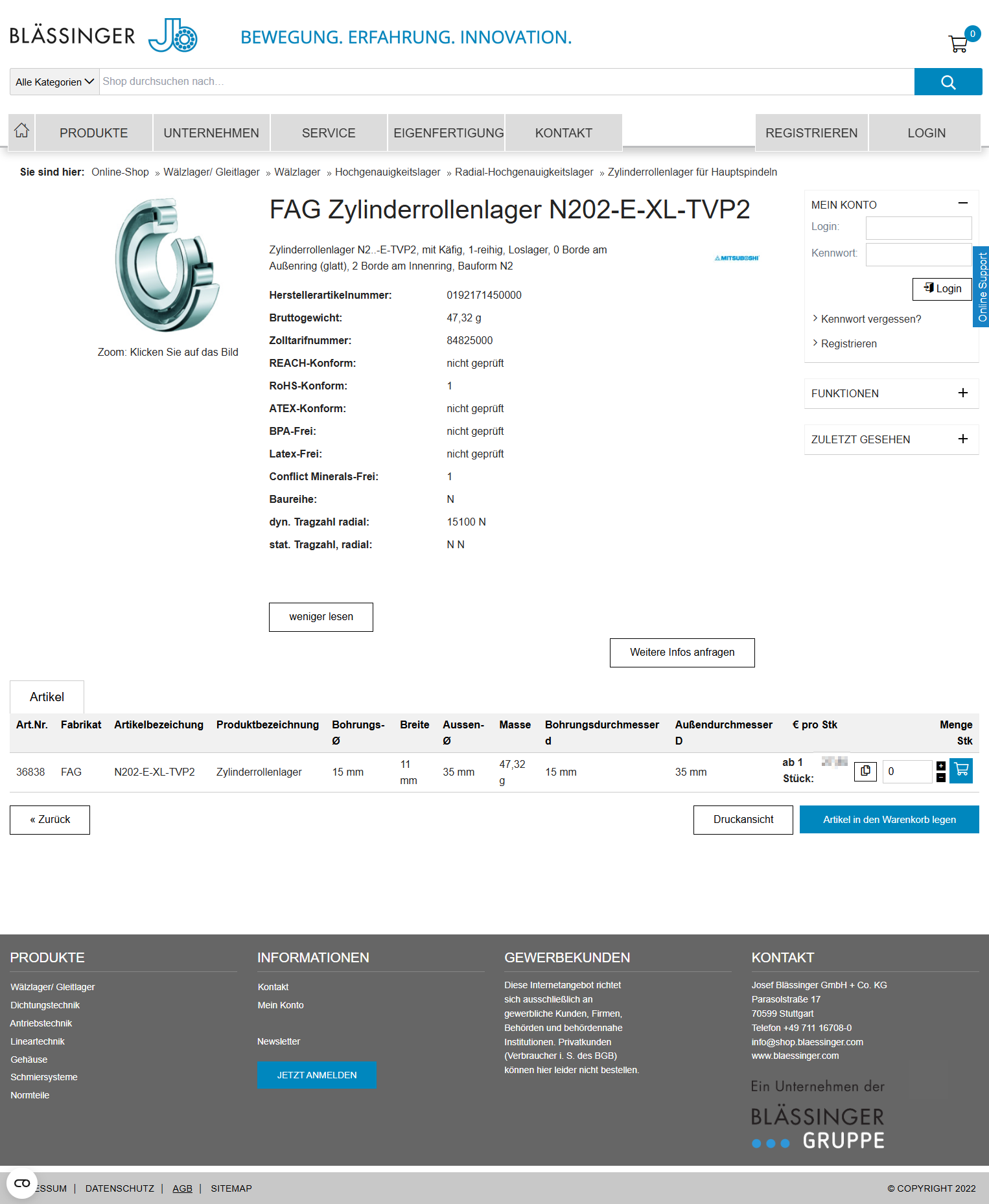
Task: Click the magnifier search button
Action: pyautogui.click(x=948, y=82)
